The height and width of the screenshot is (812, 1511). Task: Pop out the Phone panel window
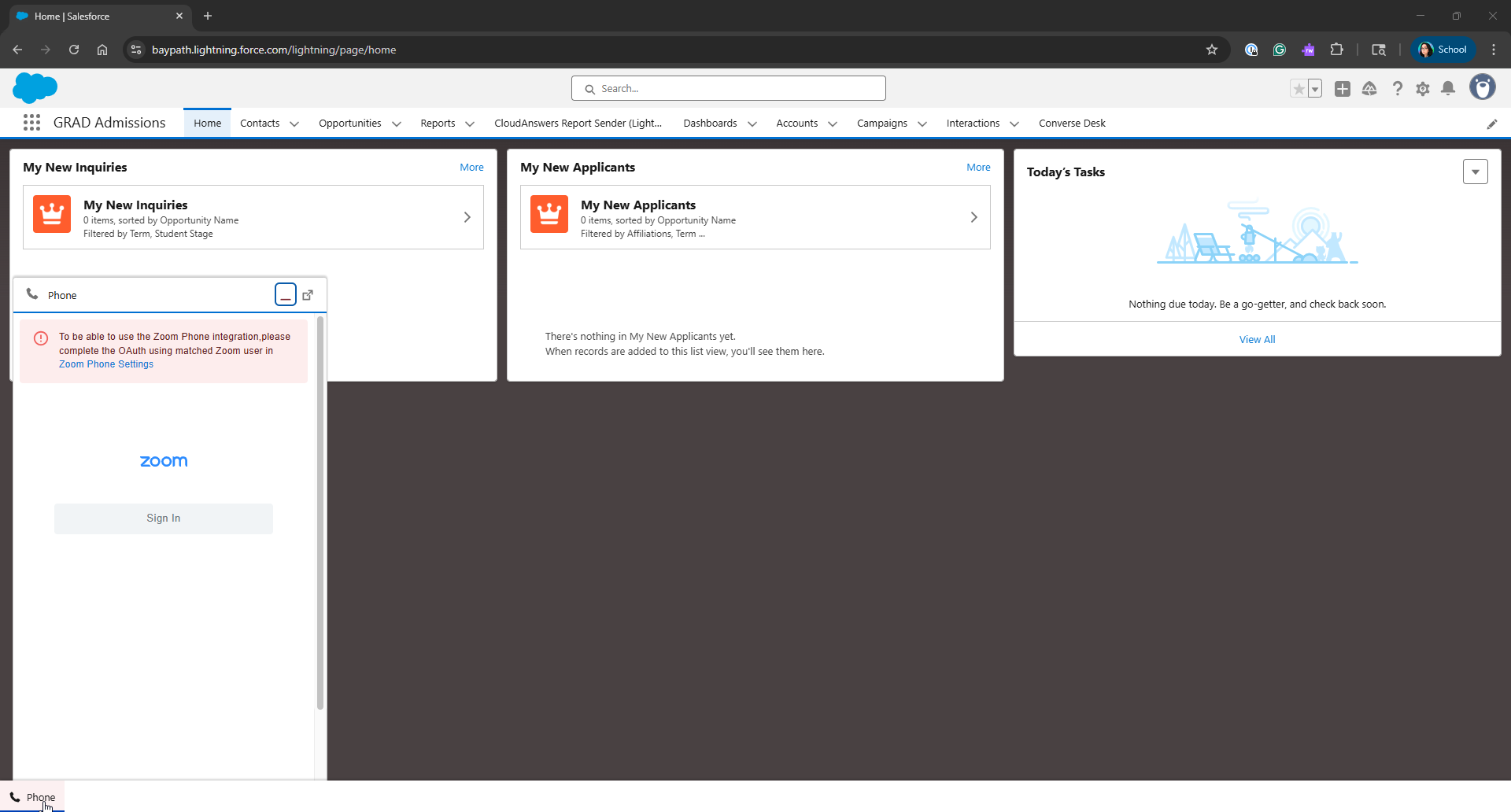click(308, 295)
